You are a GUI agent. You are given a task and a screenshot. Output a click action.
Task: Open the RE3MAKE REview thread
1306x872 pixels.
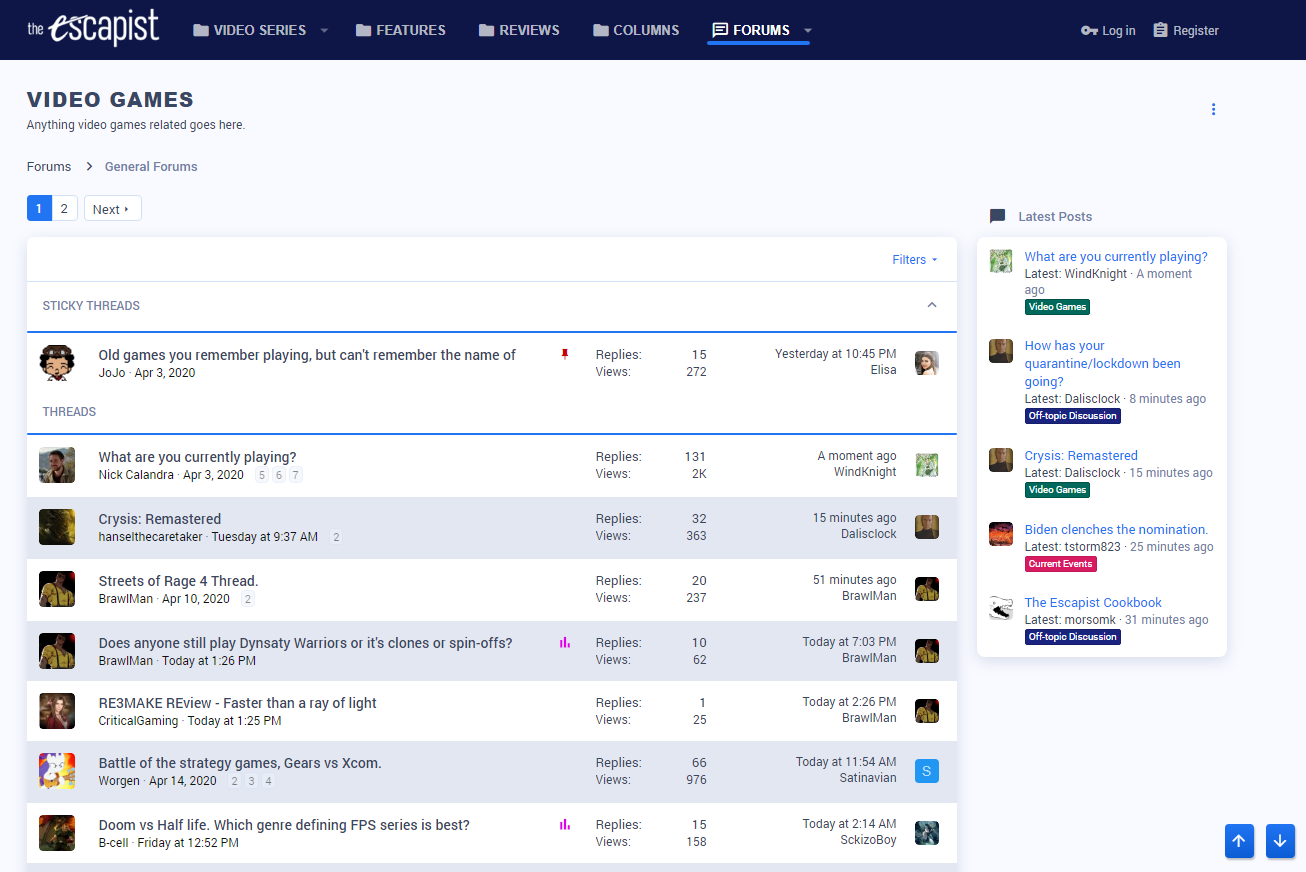click(x=237, y=703)
